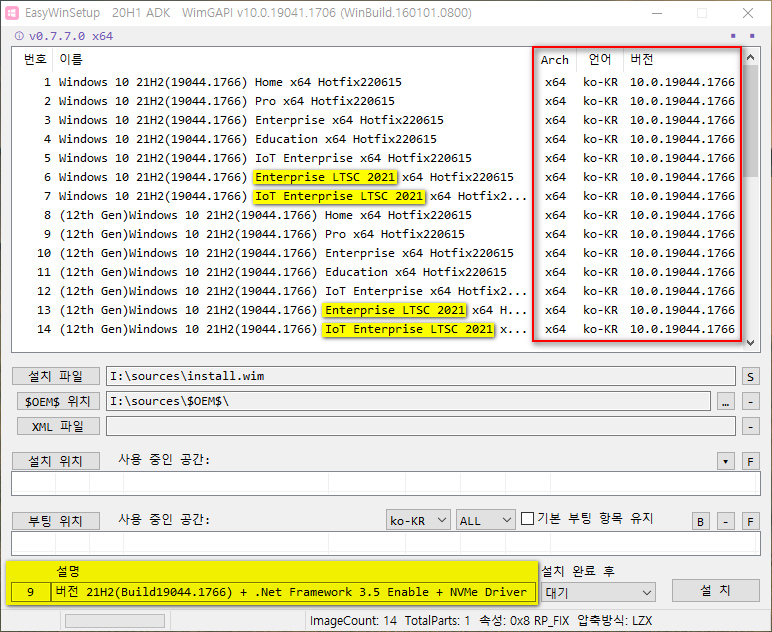
Task: Open the ko-KR boot language dropdown
Action: (418, 520)
